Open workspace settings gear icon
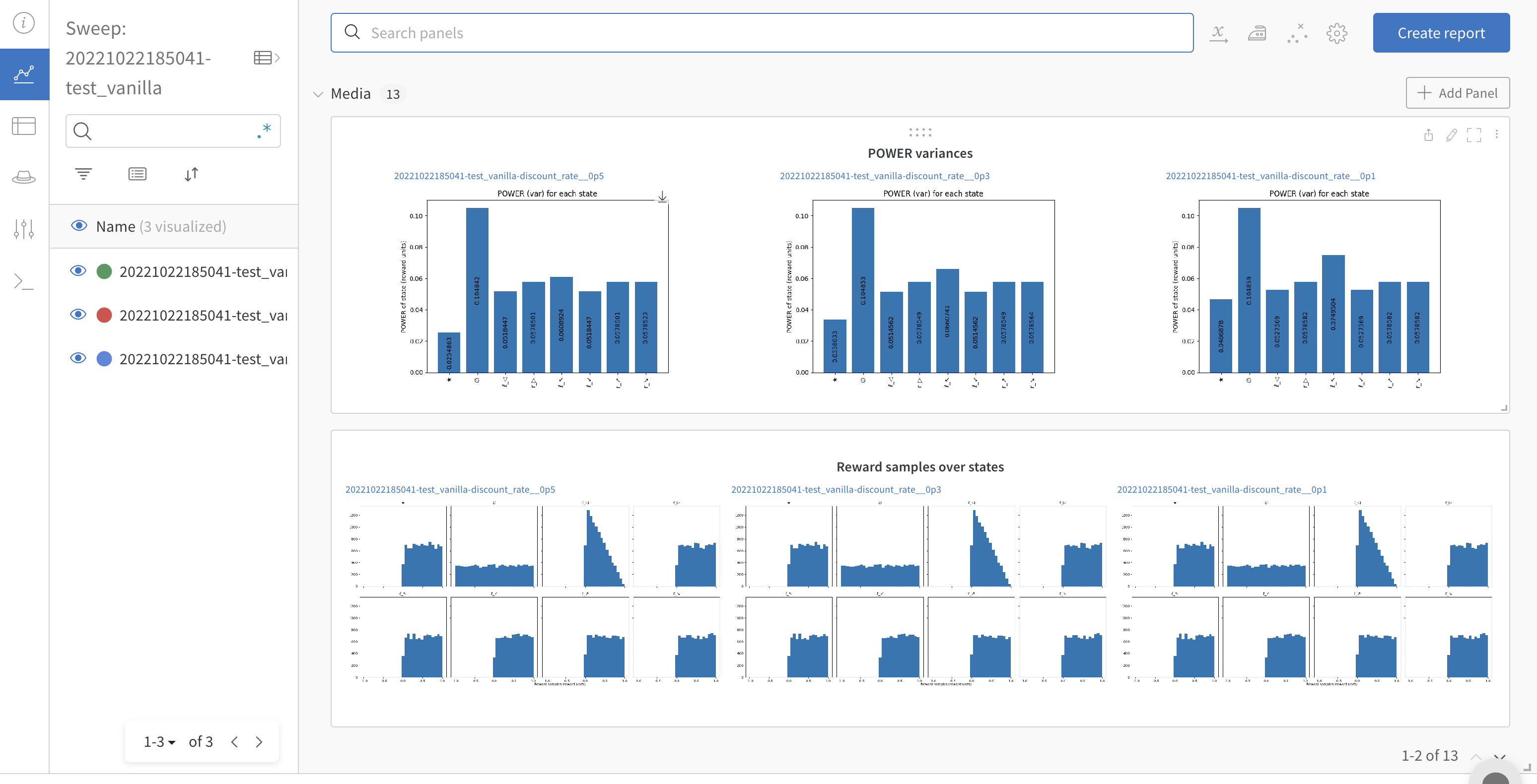Image resolution: width=1537 pixels, height=784 pixels. point(1336,33)
